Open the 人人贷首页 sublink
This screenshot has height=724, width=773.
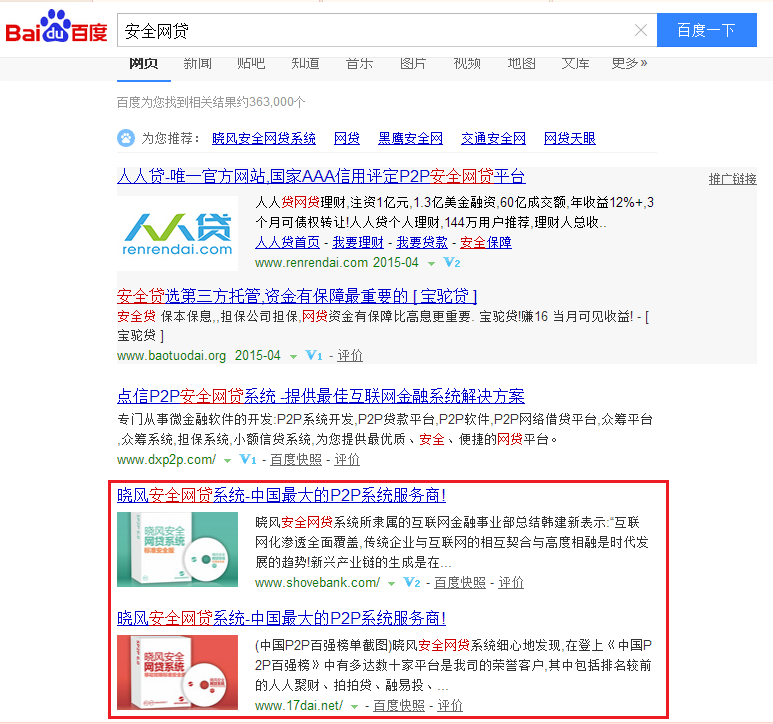pyautogui.click(x=287, y=242)
